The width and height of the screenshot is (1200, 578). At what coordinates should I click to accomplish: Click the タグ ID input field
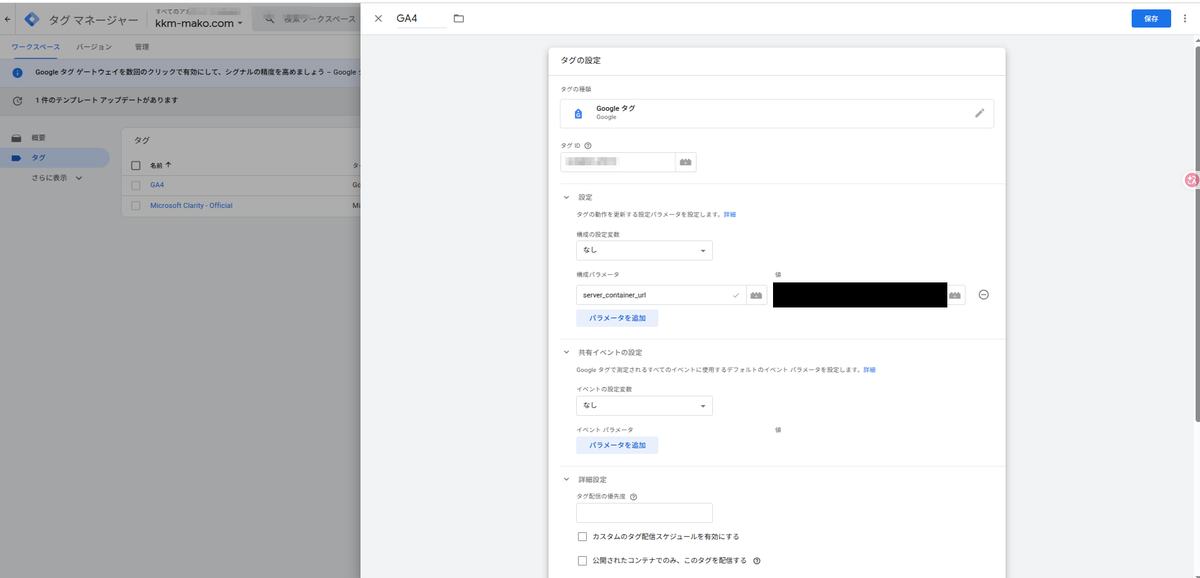click(618, 161)
